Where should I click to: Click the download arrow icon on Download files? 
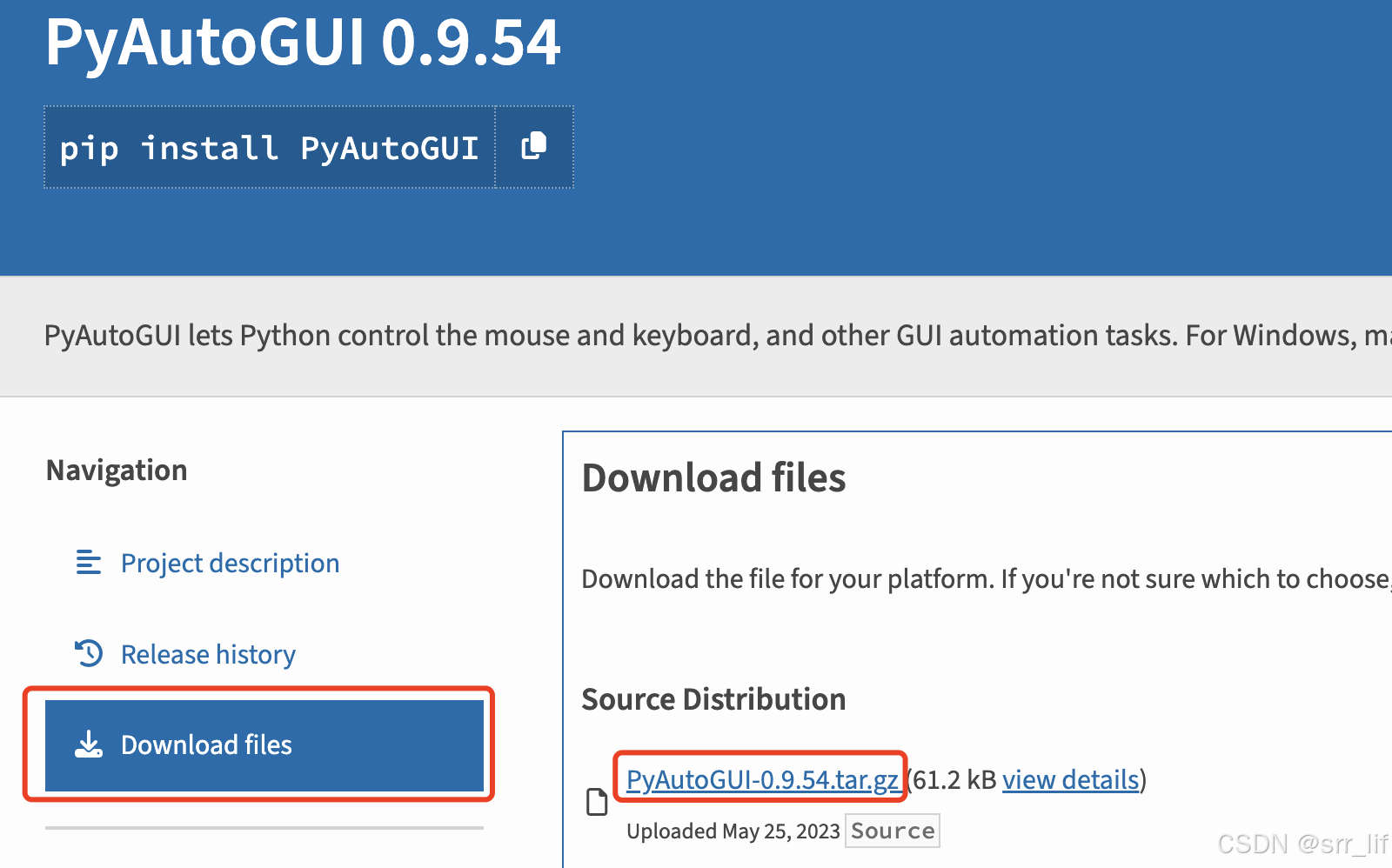click(x=90, y=744)
